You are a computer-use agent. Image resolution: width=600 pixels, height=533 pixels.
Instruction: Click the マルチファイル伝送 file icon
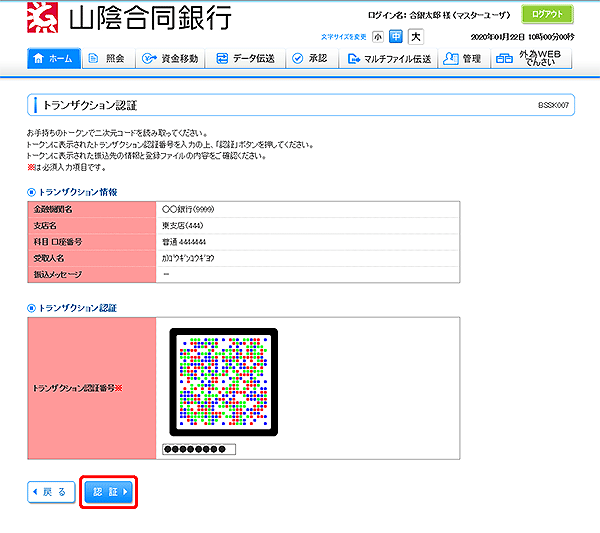pyautogui.click(x=354, y=59)
